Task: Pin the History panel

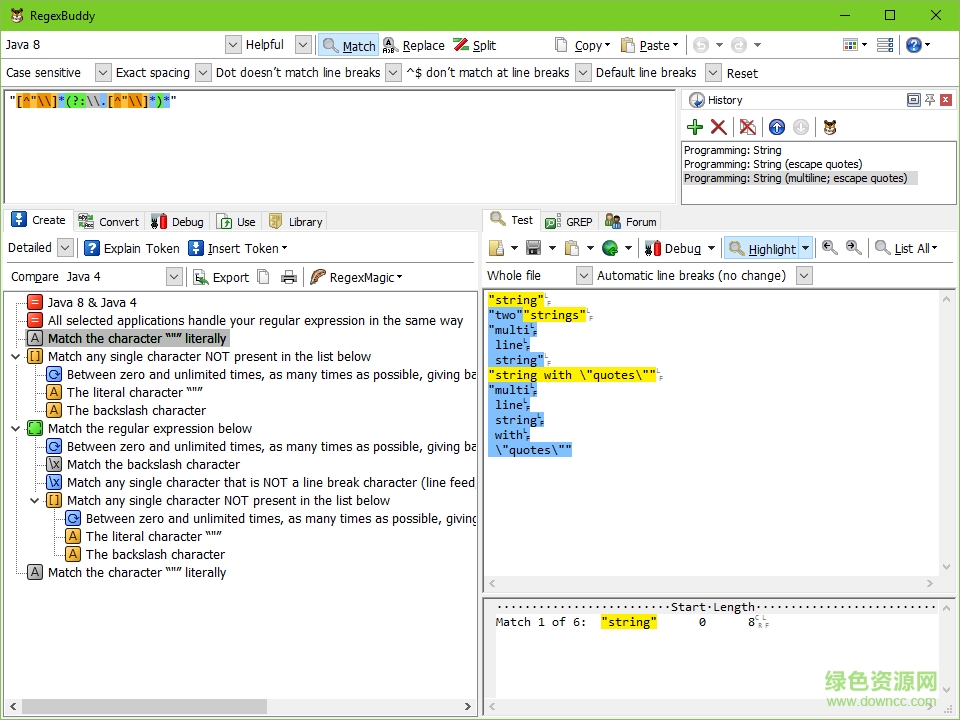Action: click(x=929, y=100)
